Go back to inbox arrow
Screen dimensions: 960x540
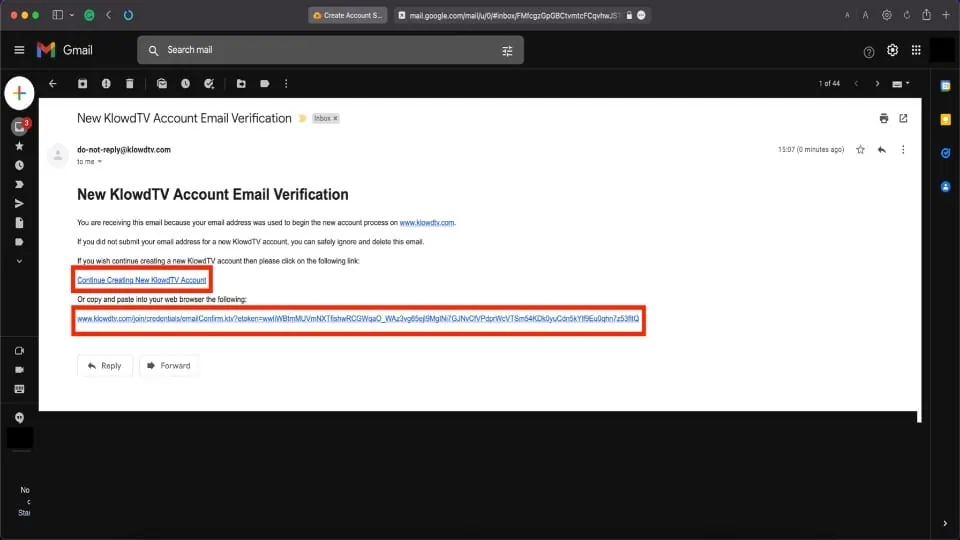coord(53,84)
